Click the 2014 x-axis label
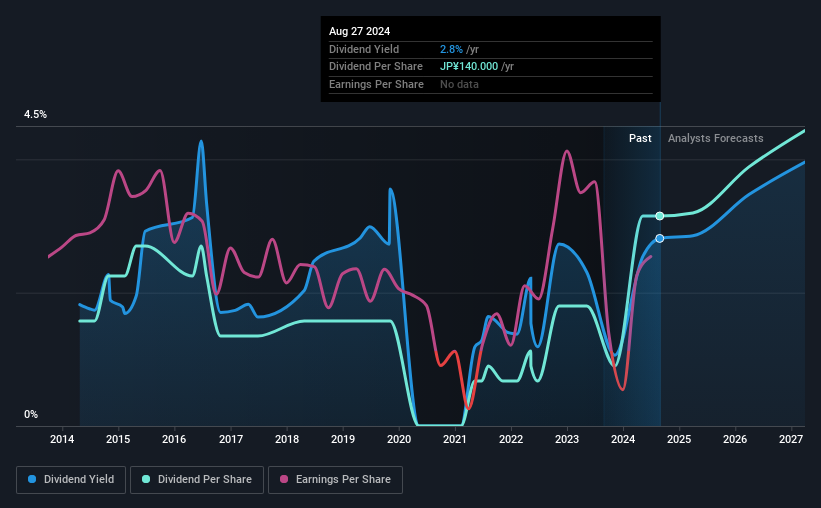 coord(62,439)
